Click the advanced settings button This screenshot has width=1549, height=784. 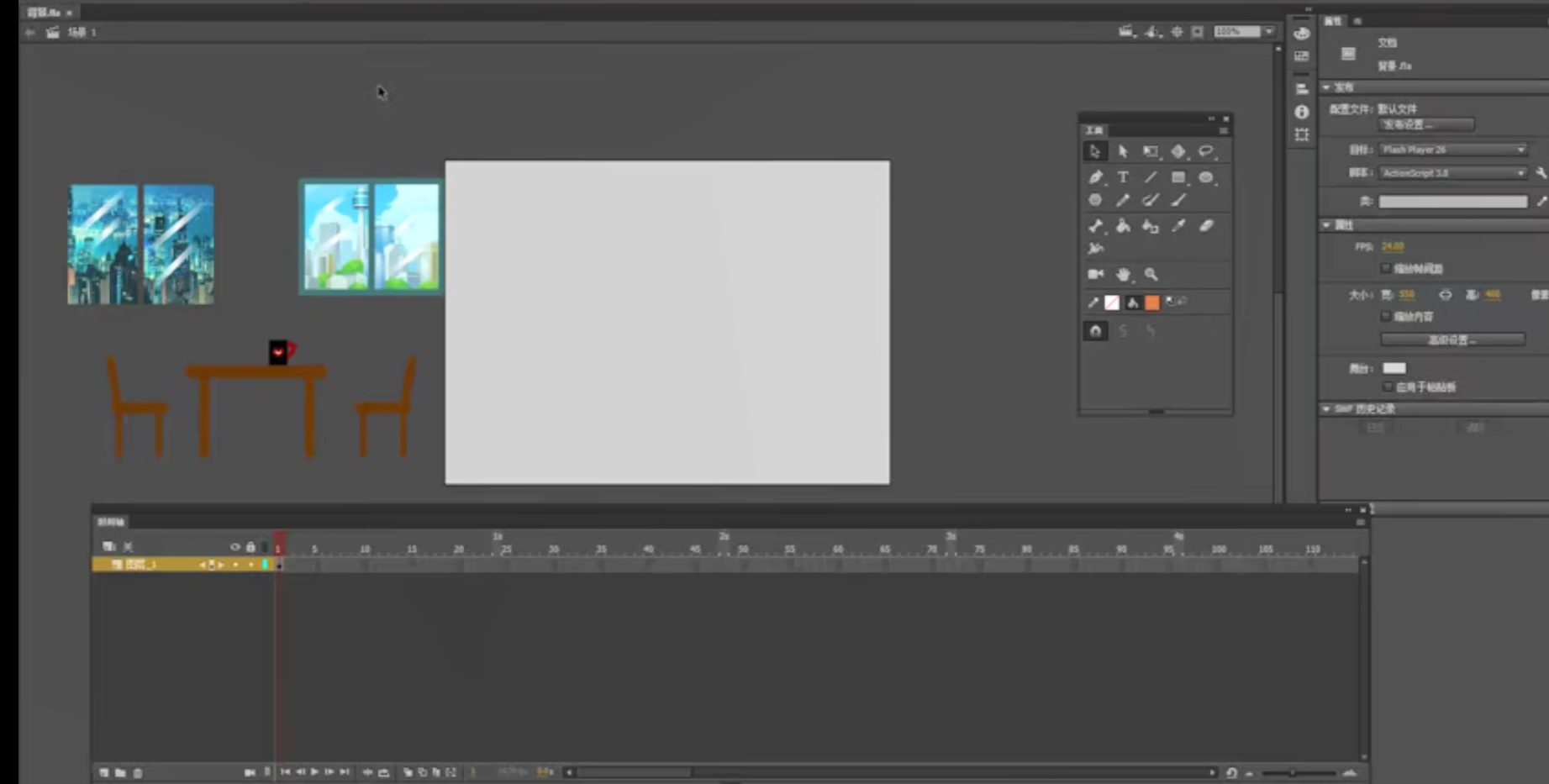[1452, 339]
